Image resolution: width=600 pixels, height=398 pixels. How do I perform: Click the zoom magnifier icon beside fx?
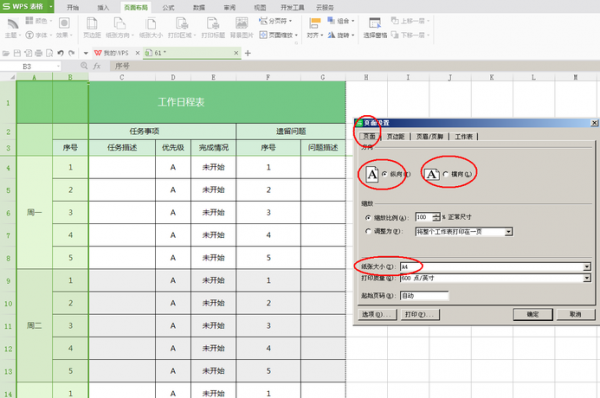point(84,66)
